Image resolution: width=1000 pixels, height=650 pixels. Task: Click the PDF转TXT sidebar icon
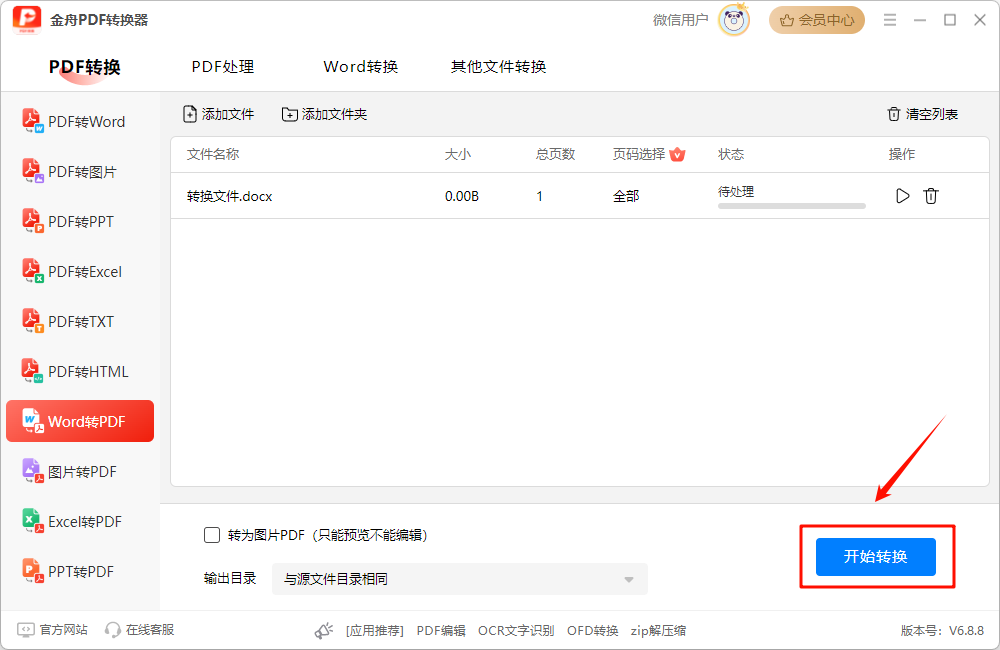(32, 321)
